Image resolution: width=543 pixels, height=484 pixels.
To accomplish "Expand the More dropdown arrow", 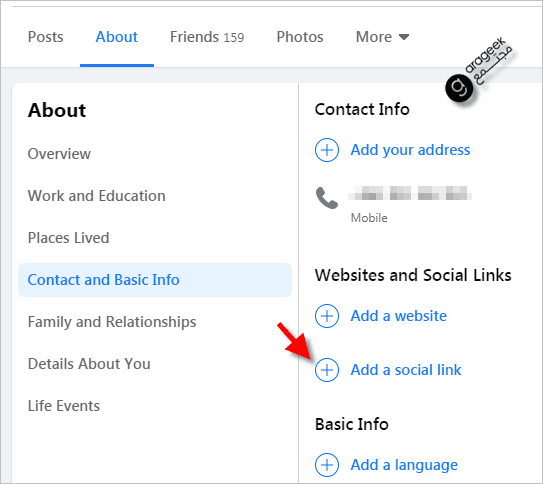I will click(x=404, y=37).
